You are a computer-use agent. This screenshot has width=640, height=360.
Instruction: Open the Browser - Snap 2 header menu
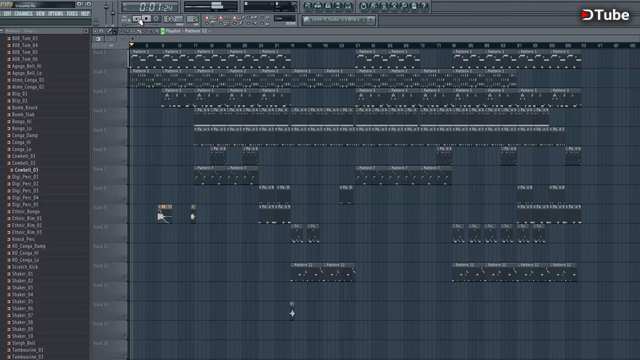(21, 31)
